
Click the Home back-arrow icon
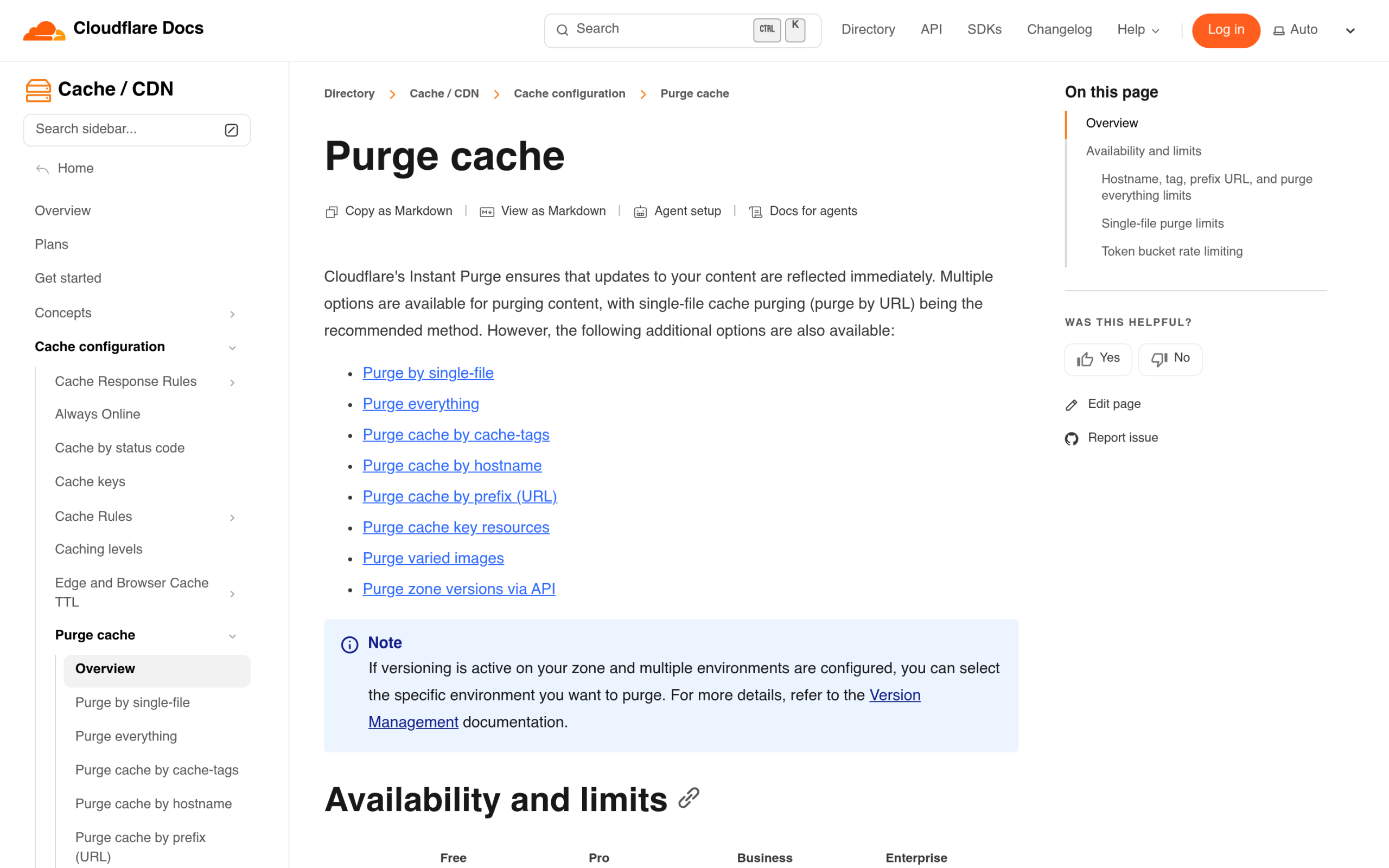pos(42,169)
